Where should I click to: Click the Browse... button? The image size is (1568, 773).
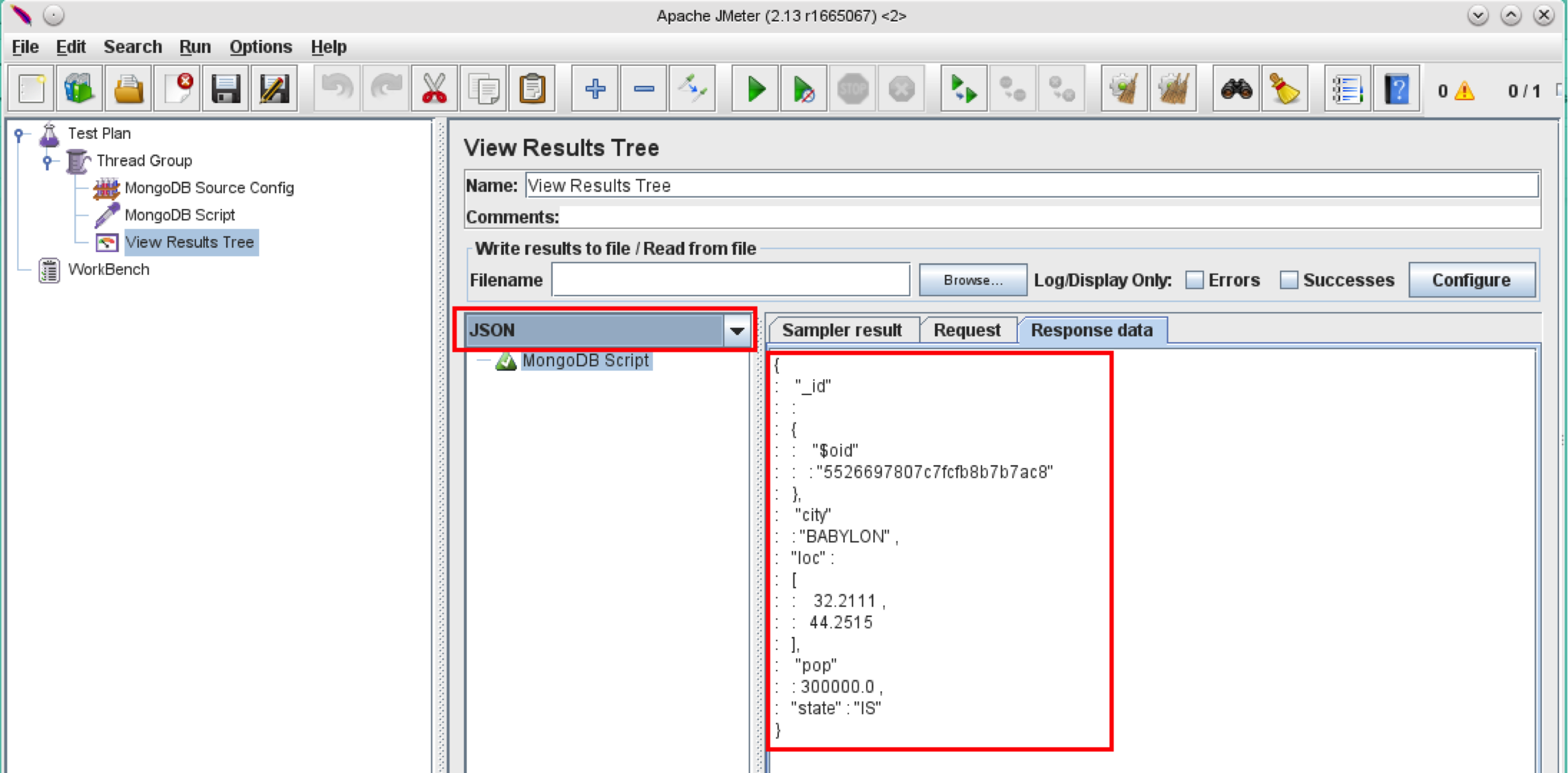[973, 280]
